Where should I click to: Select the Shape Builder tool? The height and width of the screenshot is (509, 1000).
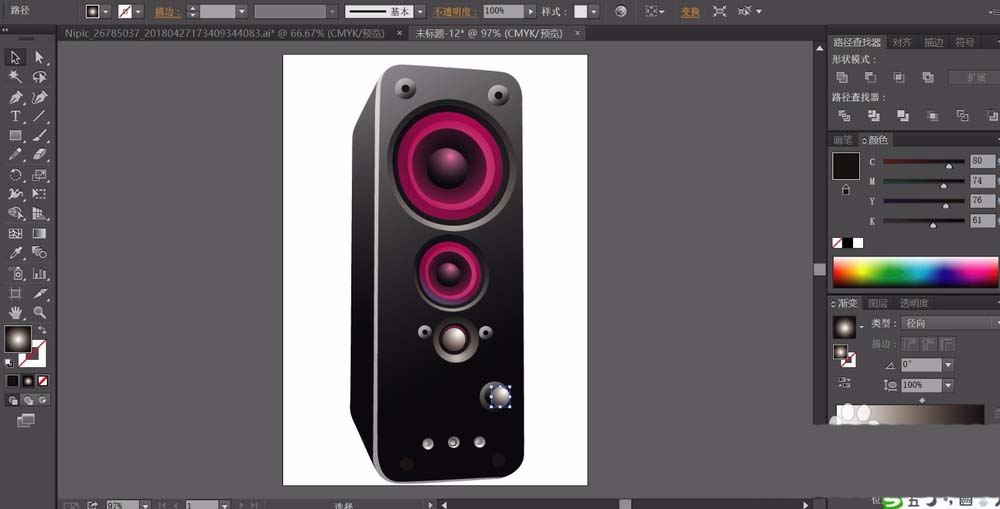coord(15,214)
